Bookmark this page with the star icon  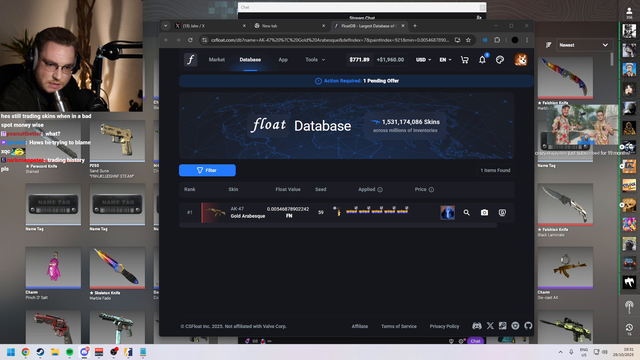point(468,40)
